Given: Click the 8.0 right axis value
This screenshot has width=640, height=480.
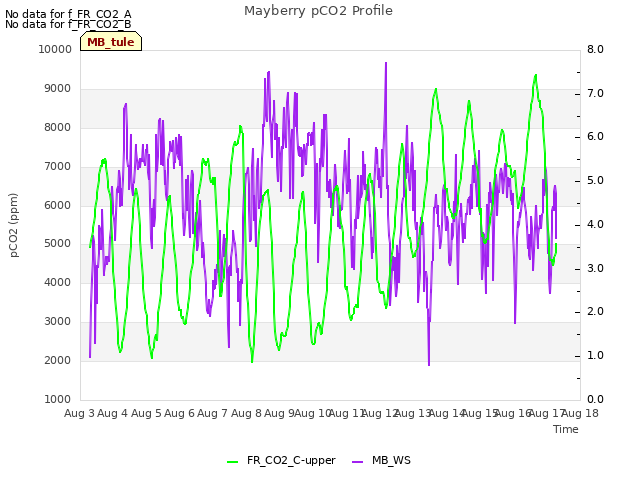Looking at the screenshot, I should [x=595, y=49].
